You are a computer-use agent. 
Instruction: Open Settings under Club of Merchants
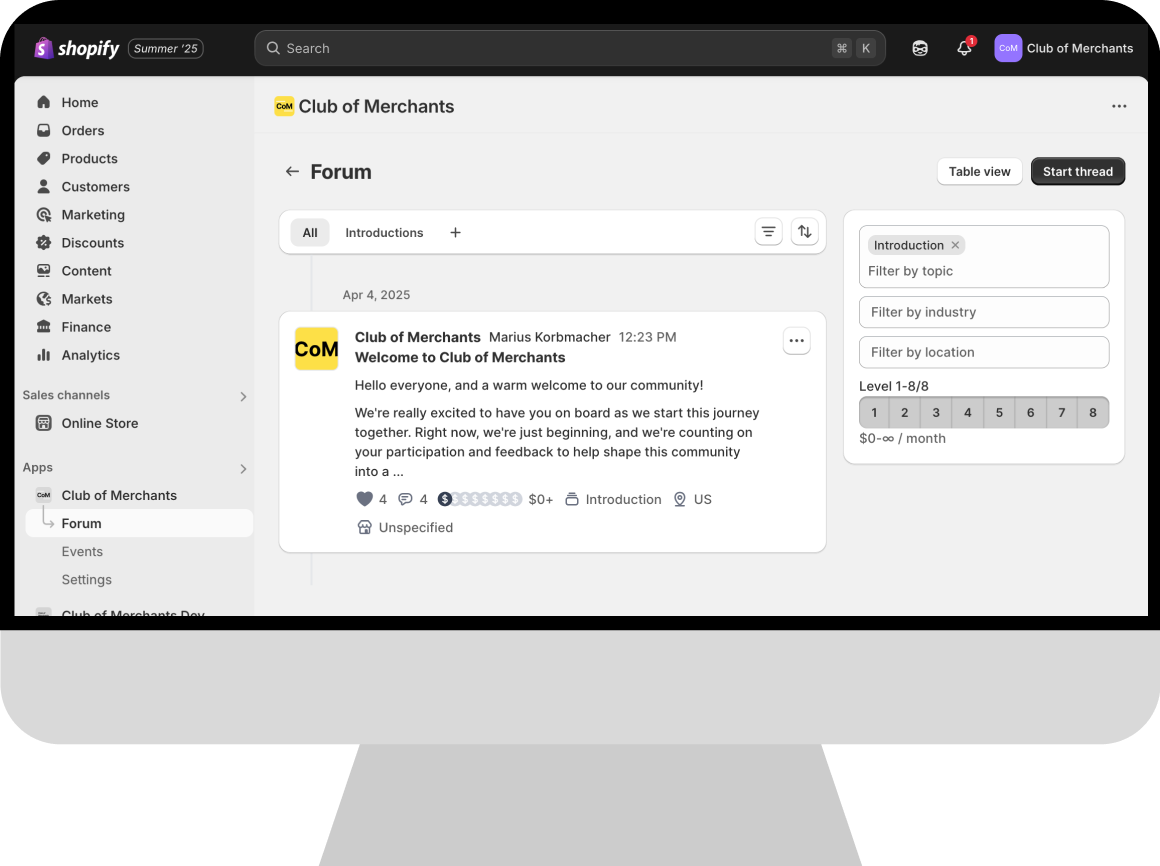pyautogui.click(x=87, y=580)
